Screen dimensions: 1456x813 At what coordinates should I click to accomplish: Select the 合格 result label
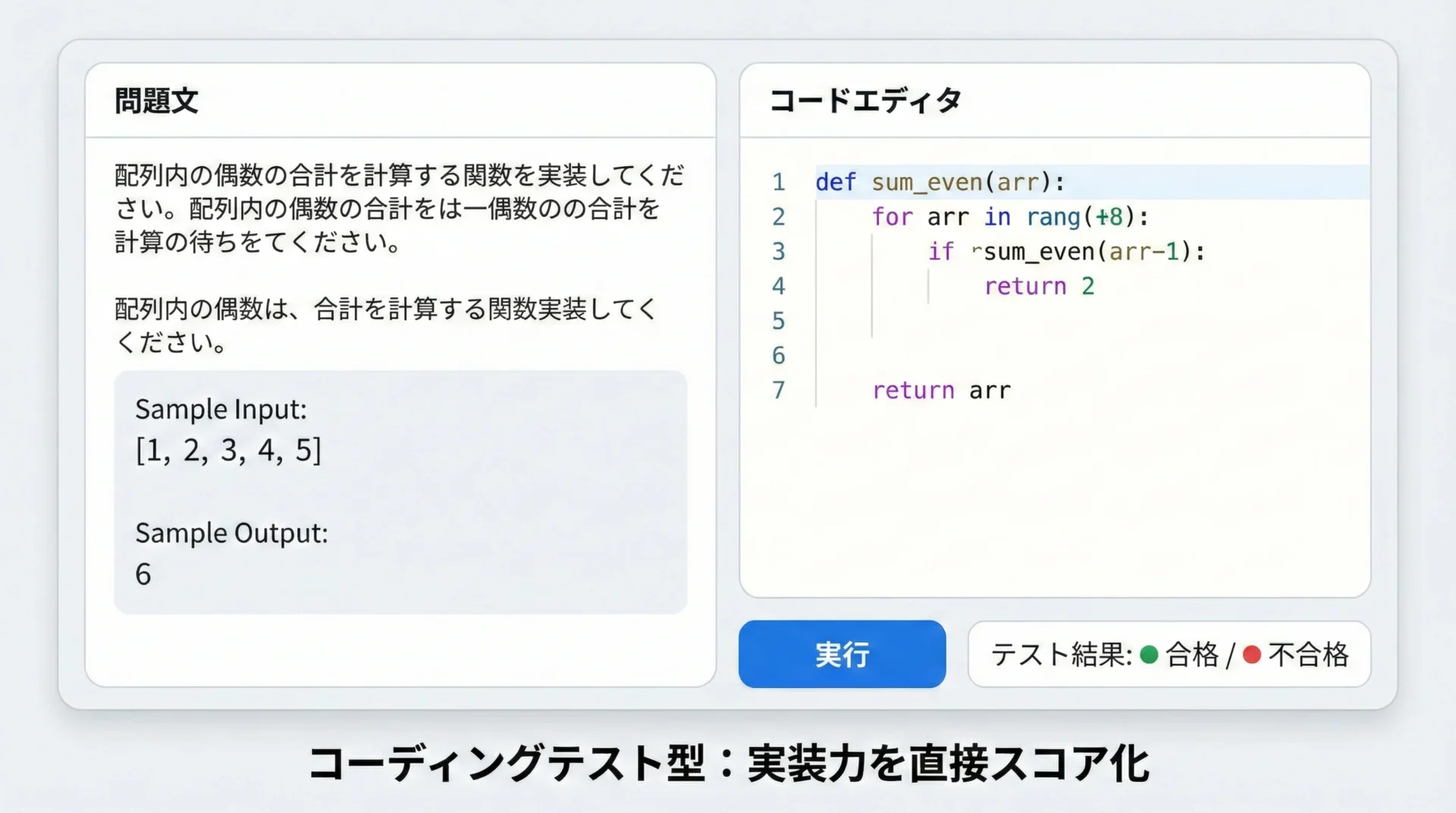click(x=1192, y=654)
